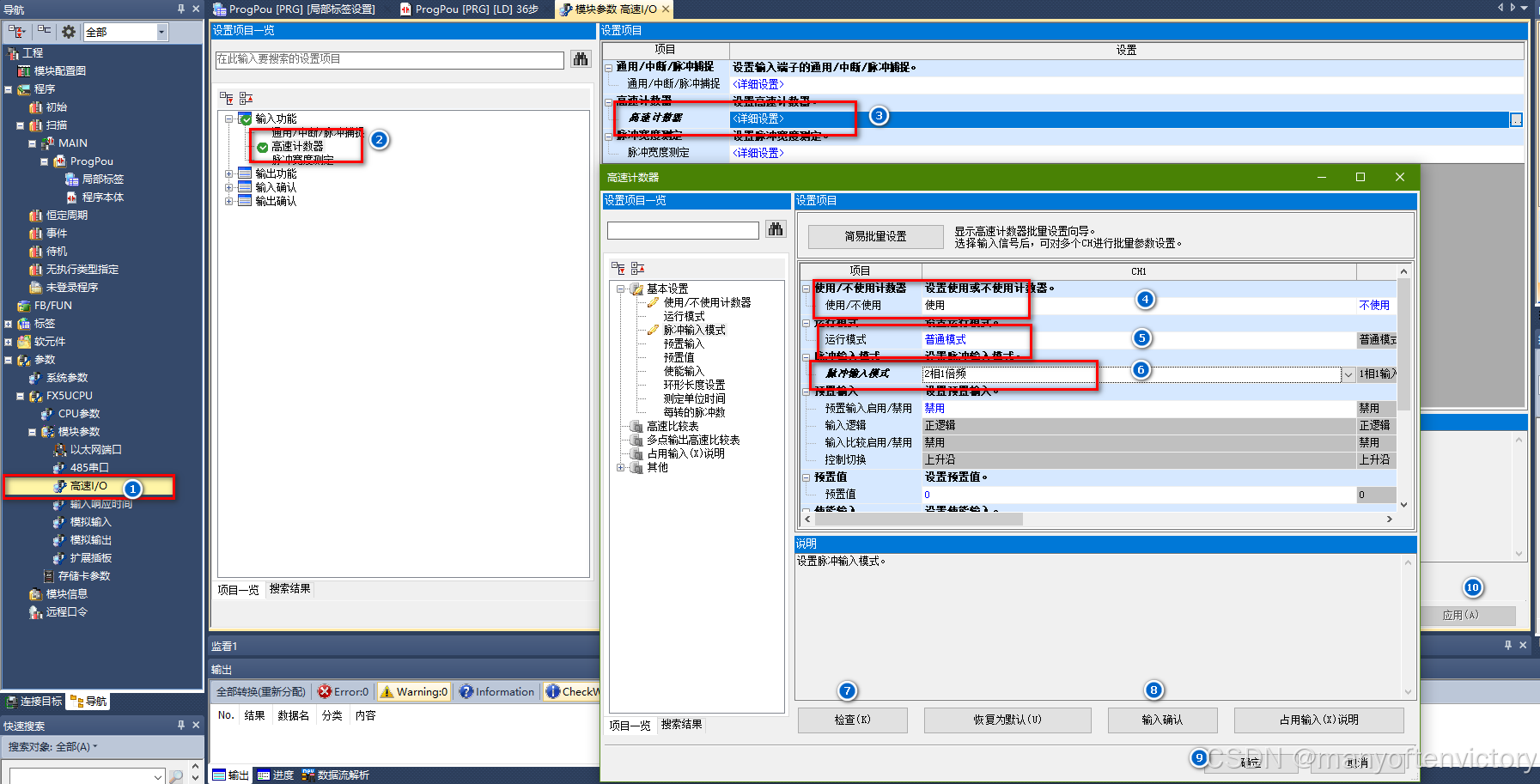
Task: Click the second tree icon above 基本设置 tree
Action: click(637, 268)
